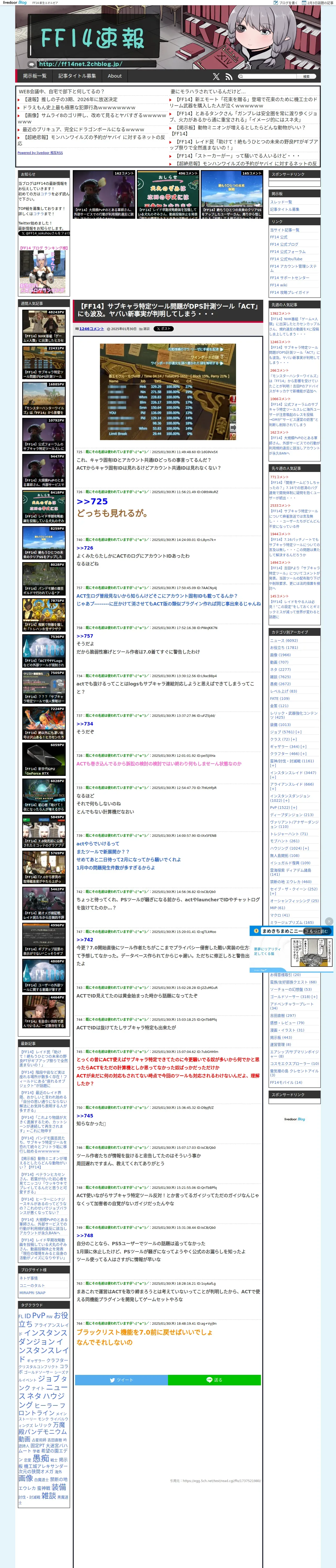Open the モブハント (261) category

[285, 841]
